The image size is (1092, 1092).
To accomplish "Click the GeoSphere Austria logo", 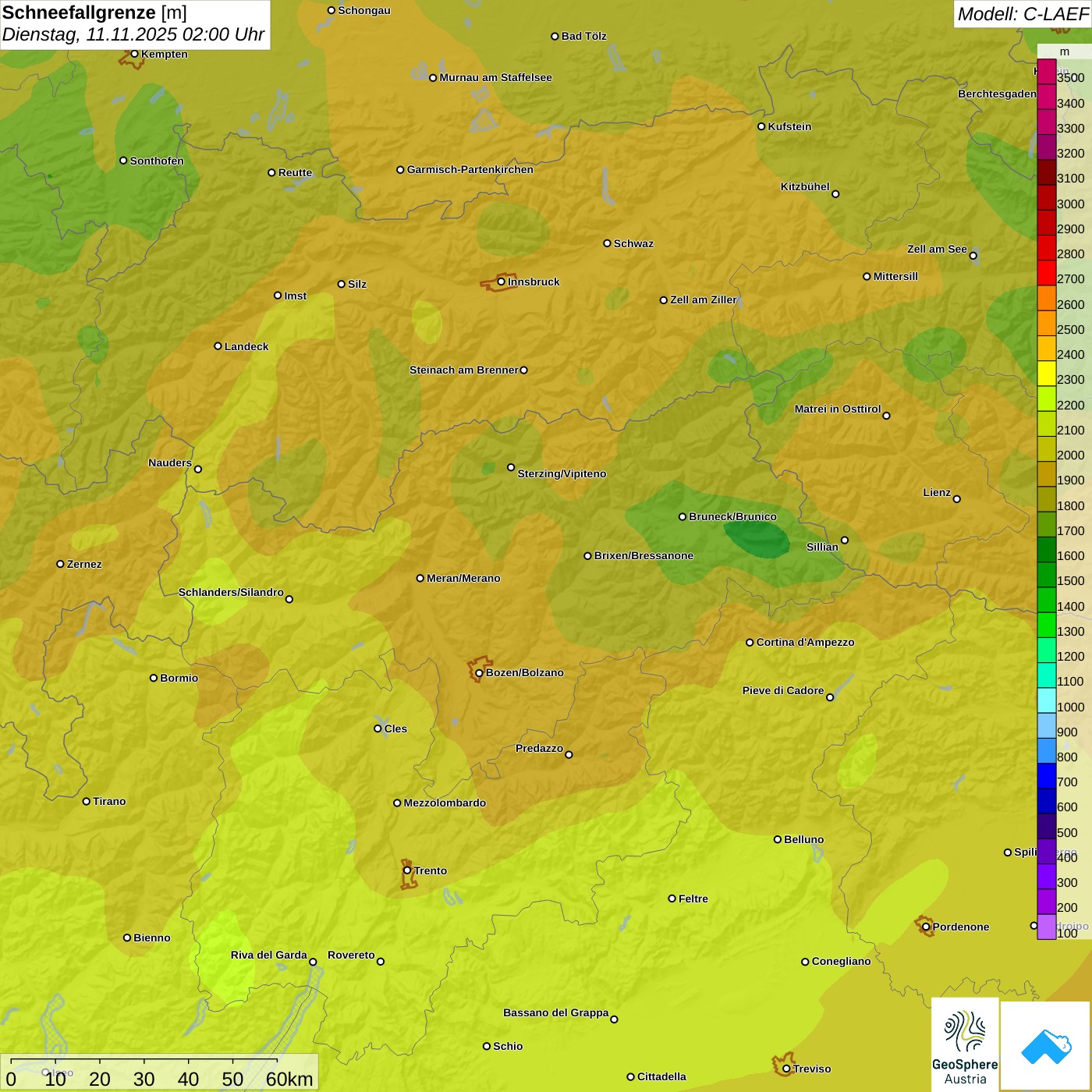I will pos(965,1044).
